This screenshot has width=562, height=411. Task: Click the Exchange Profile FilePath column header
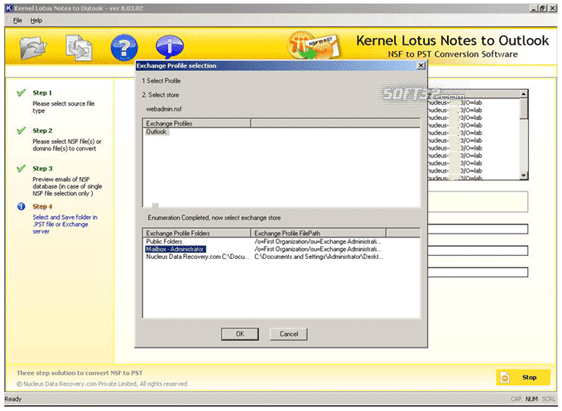tap(318, 233)
